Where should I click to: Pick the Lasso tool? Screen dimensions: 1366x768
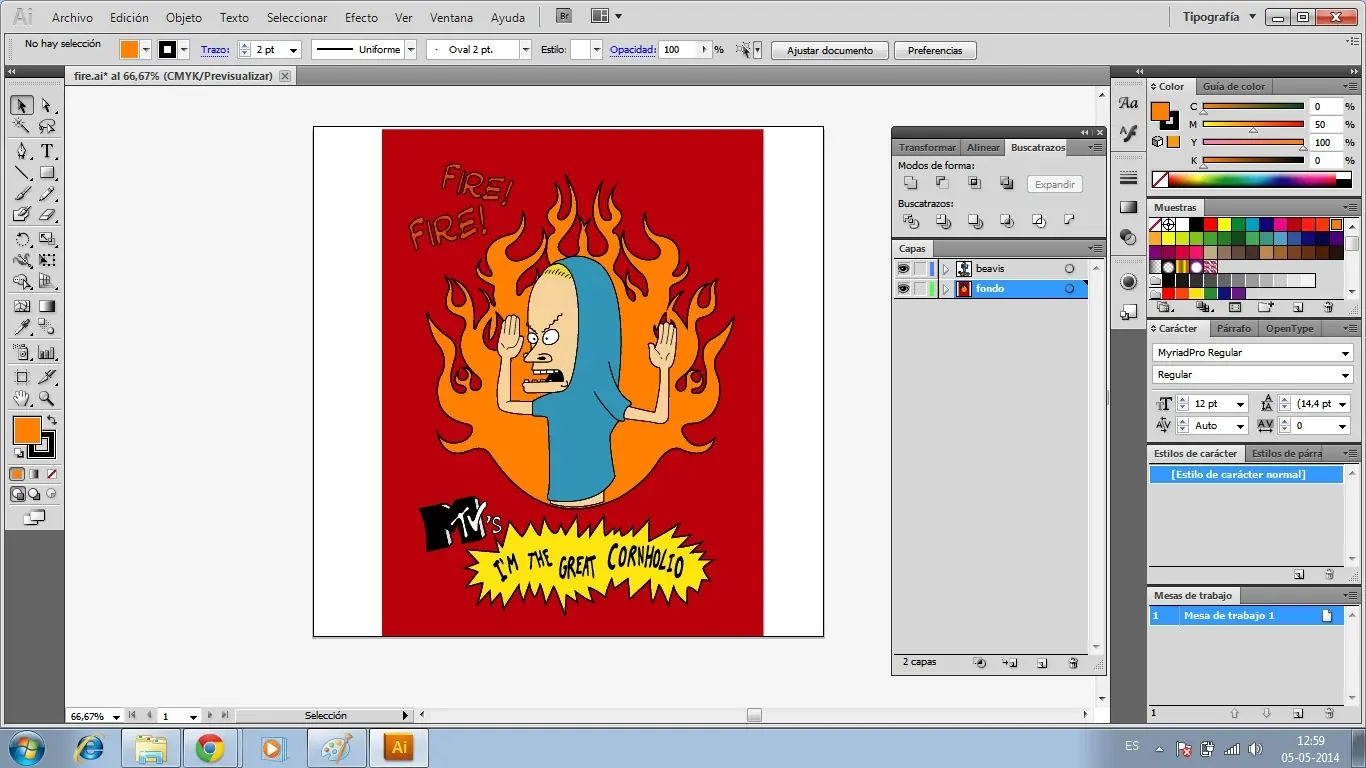click(x=47, y=126)
